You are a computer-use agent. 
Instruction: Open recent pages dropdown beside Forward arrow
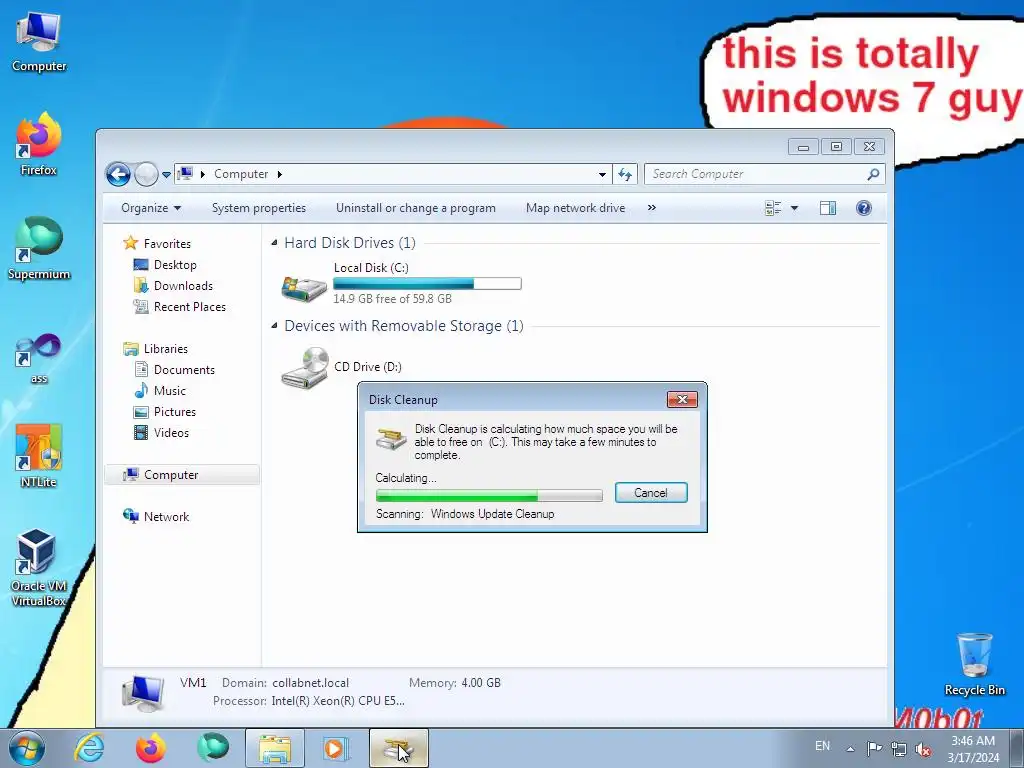[x=167, y=174]
